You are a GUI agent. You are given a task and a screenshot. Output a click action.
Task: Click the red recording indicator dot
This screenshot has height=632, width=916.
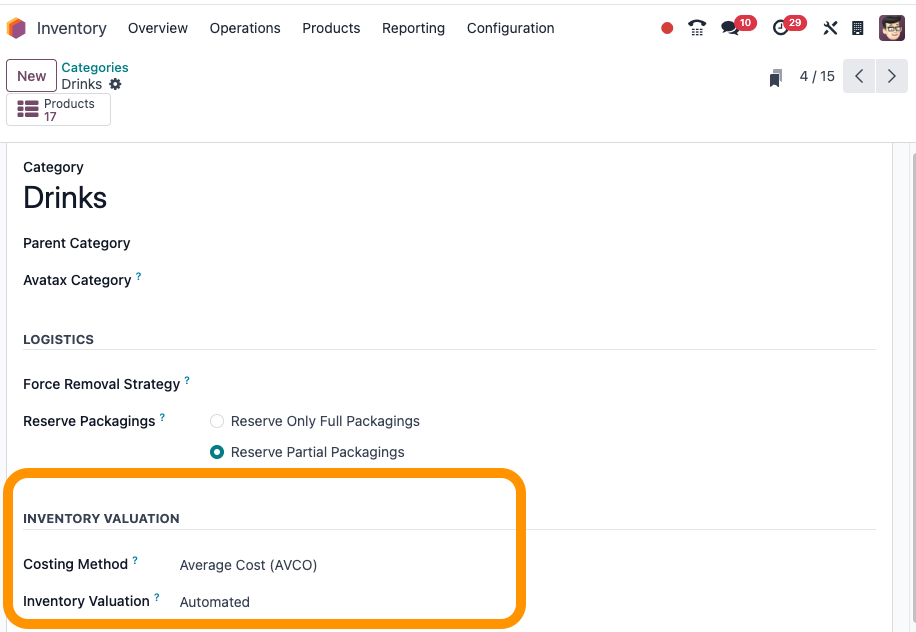tap(667, 28)
